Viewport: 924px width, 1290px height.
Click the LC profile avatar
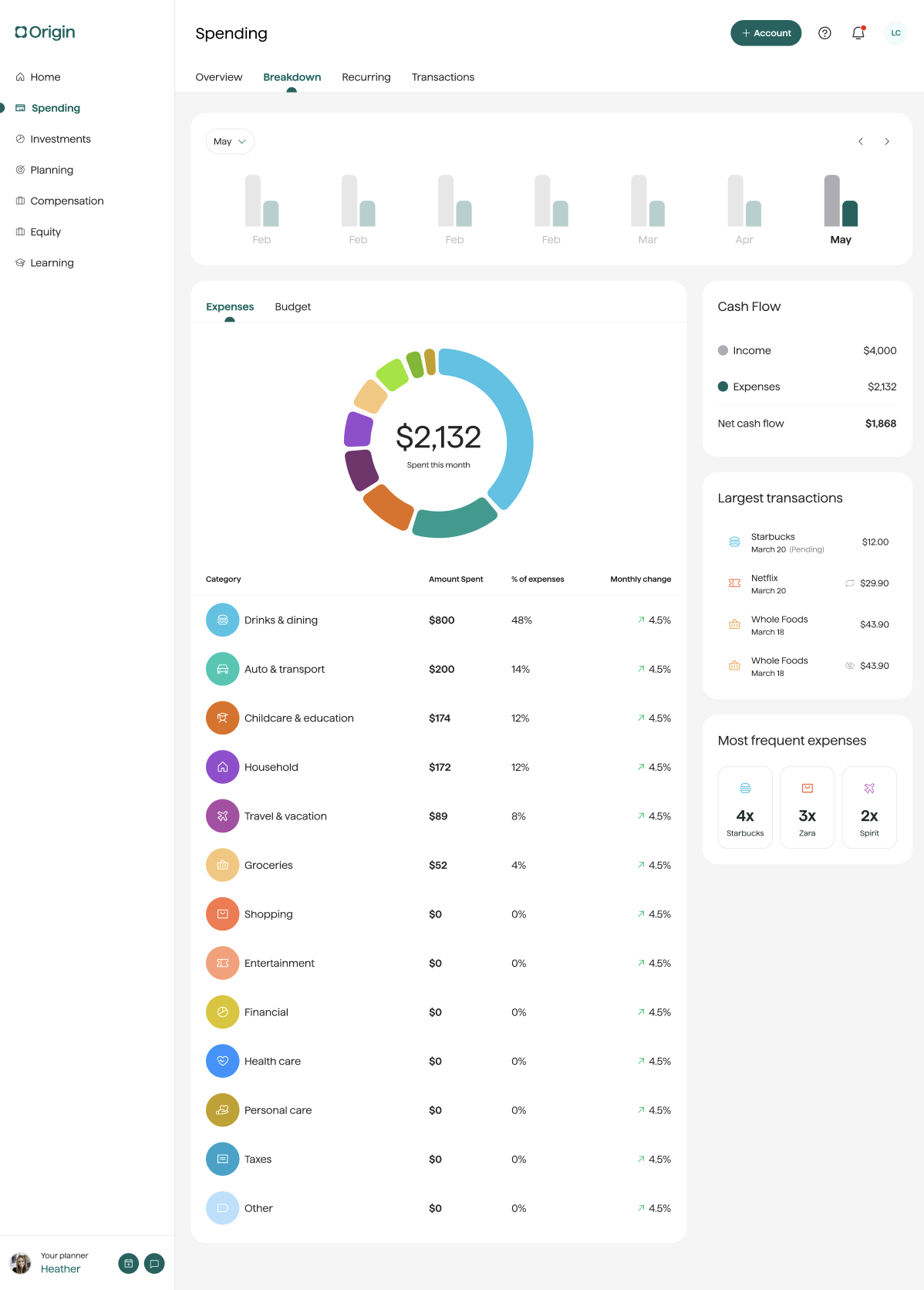[x=895, y=33]
